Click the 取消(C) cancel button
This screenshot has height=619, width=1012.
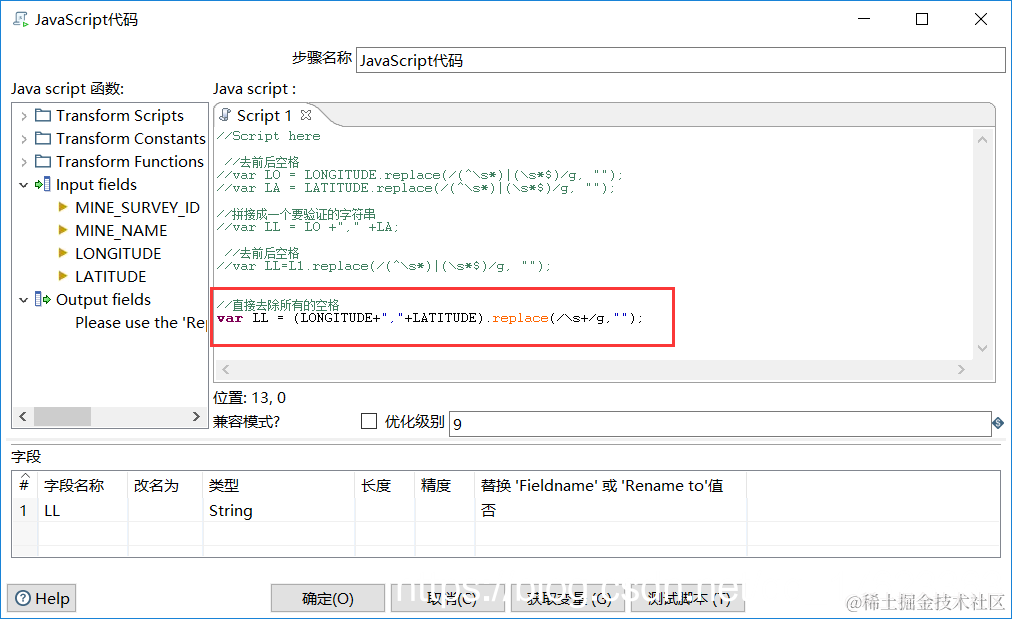(448, 598)
